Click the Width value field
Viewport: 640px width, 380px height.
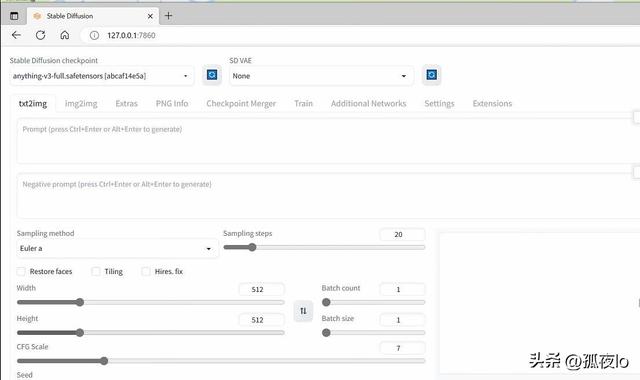coord(262,289)
